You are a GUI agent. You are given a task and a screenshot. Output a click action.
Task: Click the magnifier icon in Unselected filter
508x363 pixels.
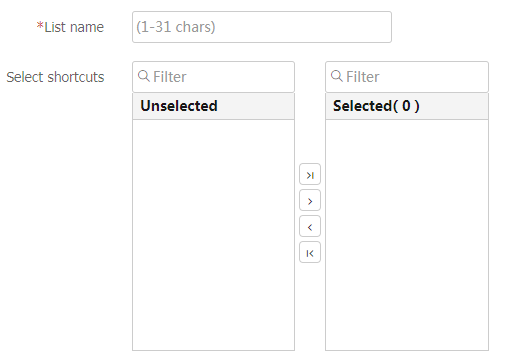click(x=144, y=76)
